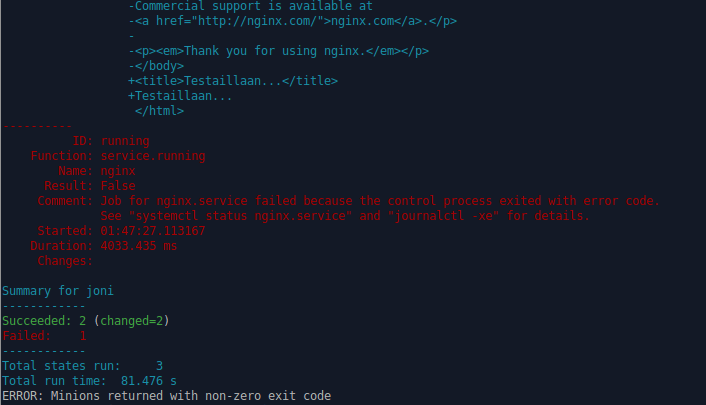
Task: Click the green "Succeeded: 2" text
Action: [44, 321]
